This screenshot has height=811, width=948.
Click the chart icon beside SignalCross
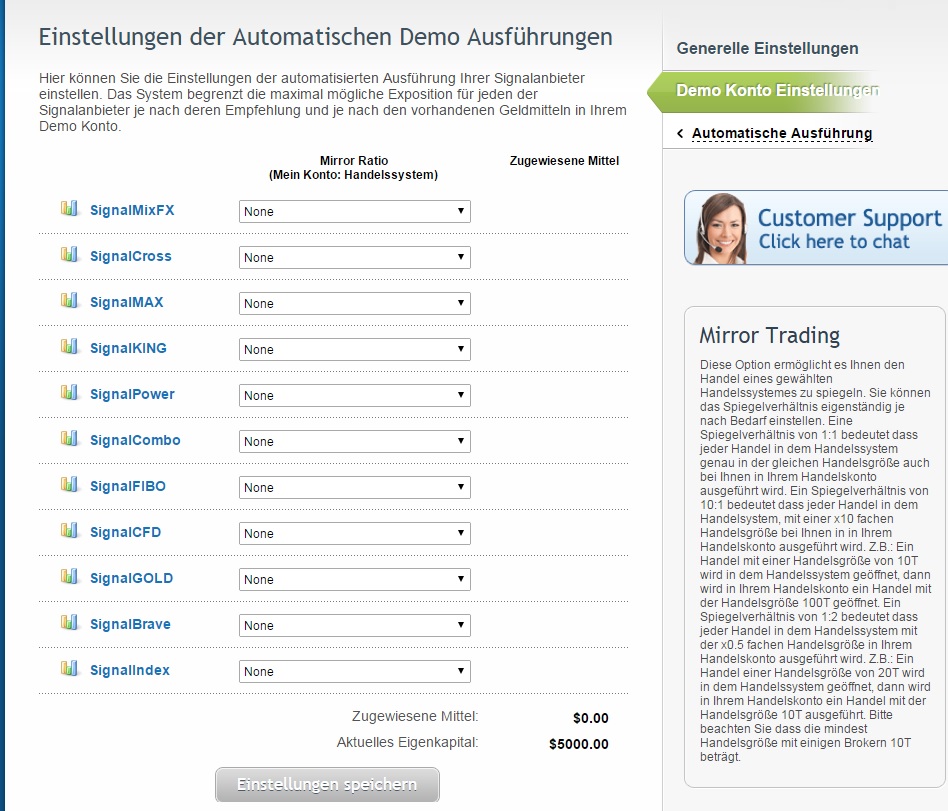pos(69,255)
